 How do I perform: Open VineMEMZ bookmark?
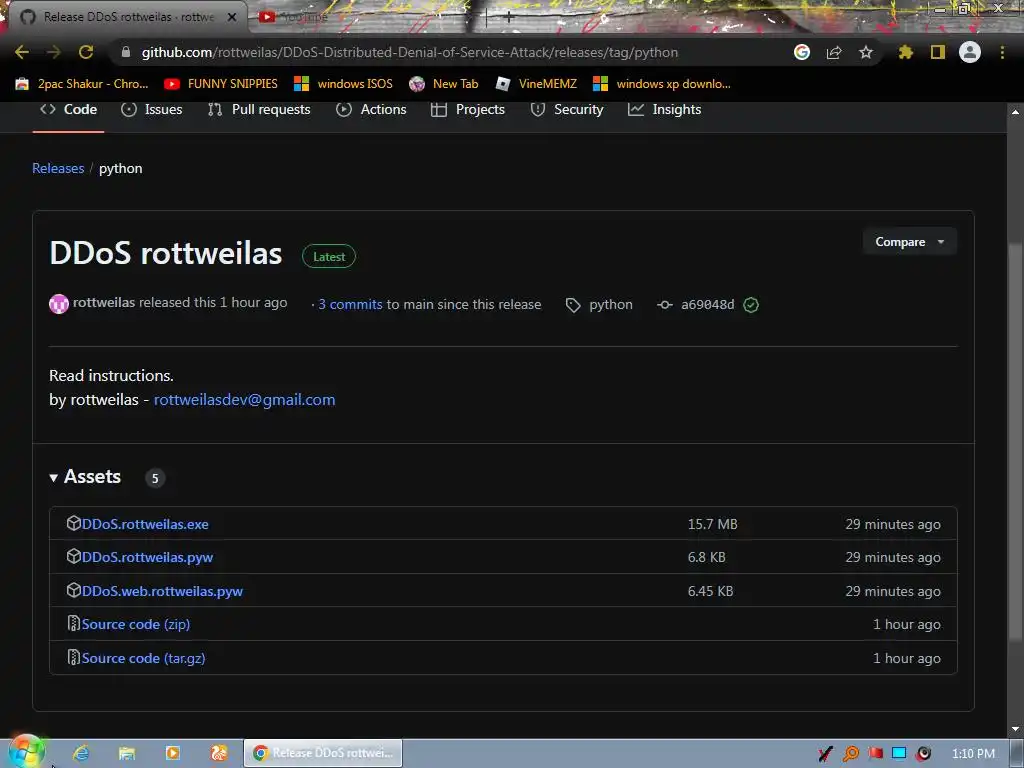point(536,84)
